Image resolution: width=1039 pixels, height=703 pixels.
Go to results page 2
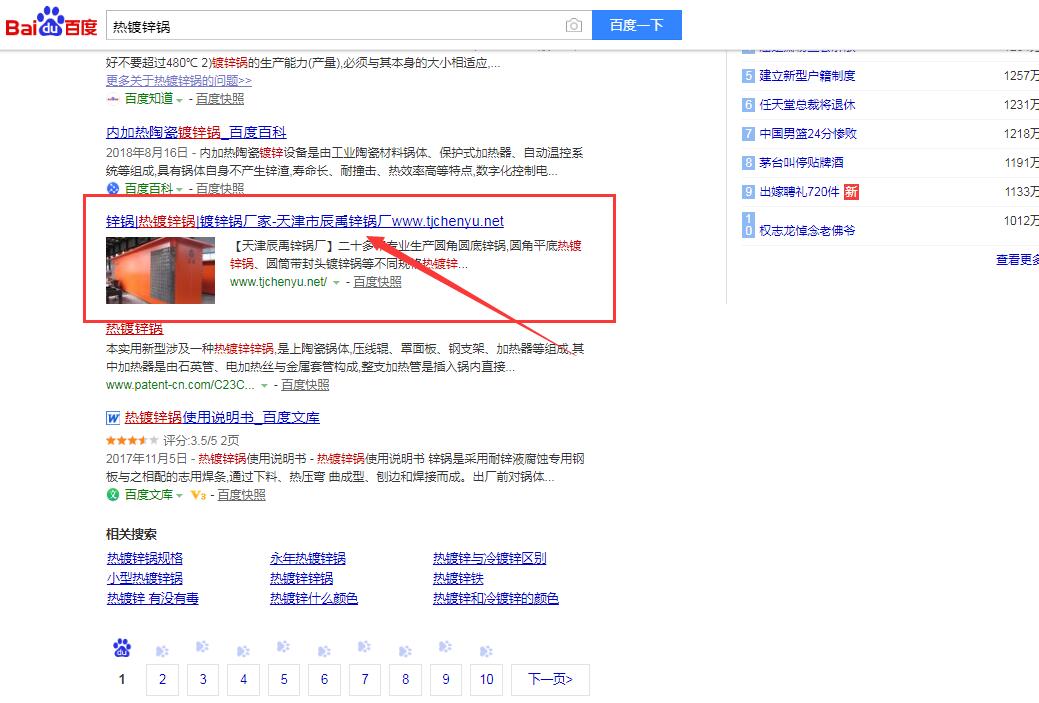(x=162, y=680)
